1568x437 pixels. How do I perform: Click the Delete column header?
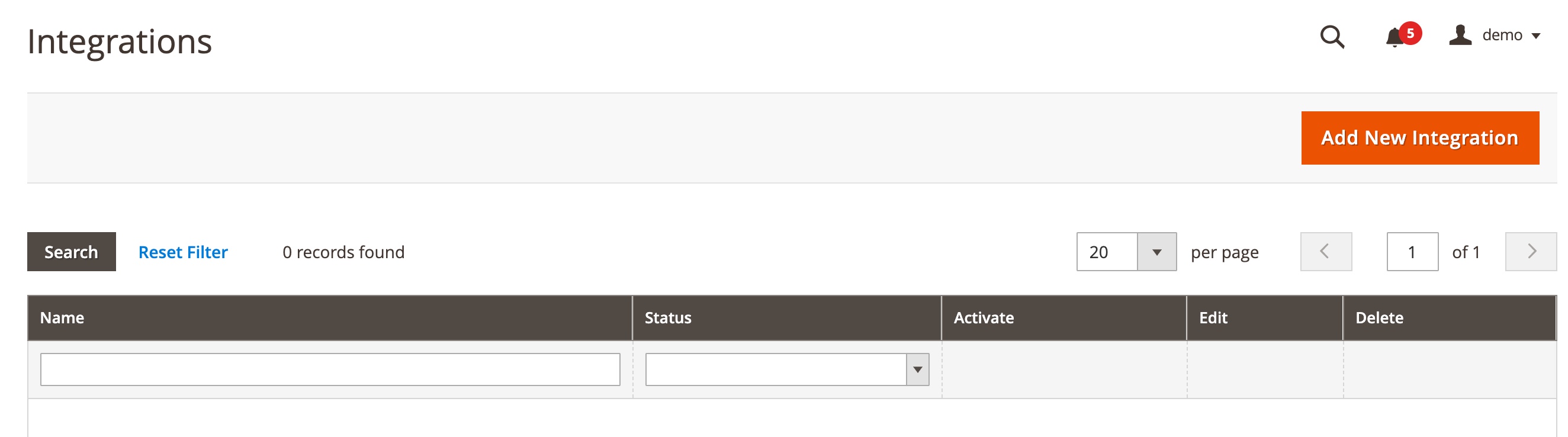click(x=1379, y=318)
